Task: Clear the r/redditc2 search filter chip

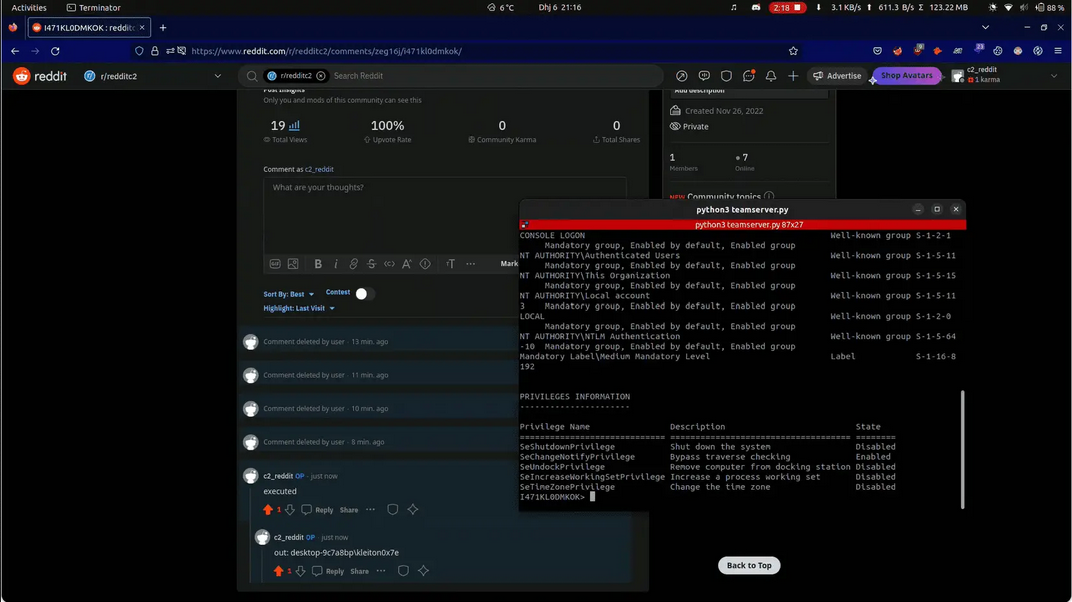Action: (x=321, y=76)
